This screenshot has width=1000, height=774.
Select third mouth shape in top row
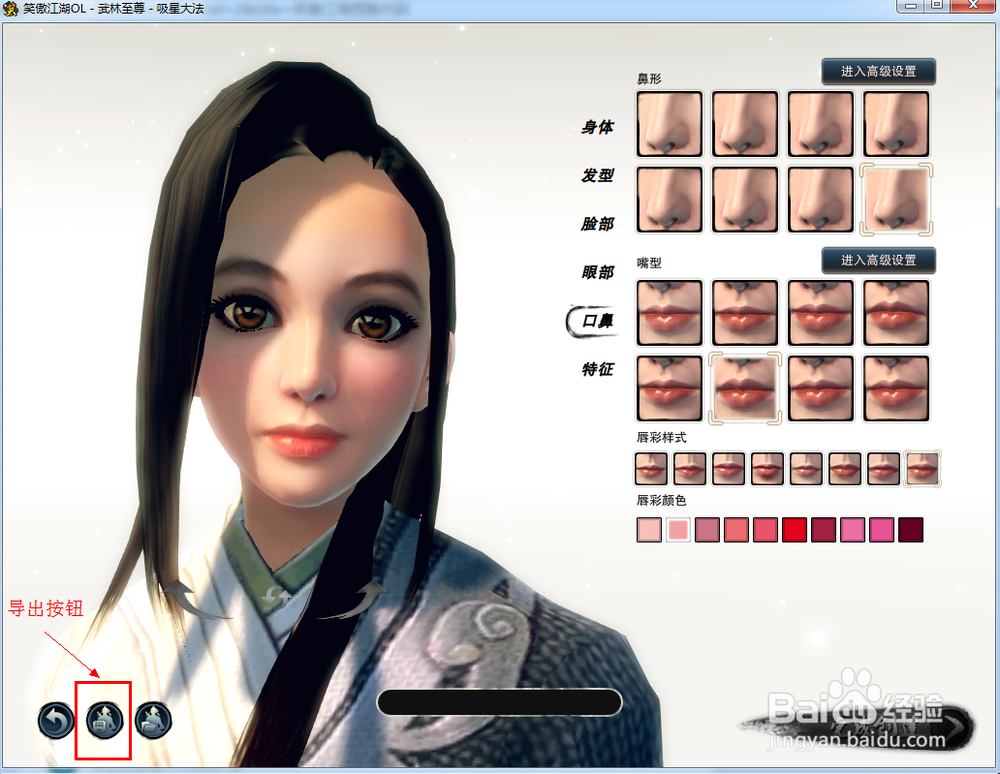(x=820, y=312)
